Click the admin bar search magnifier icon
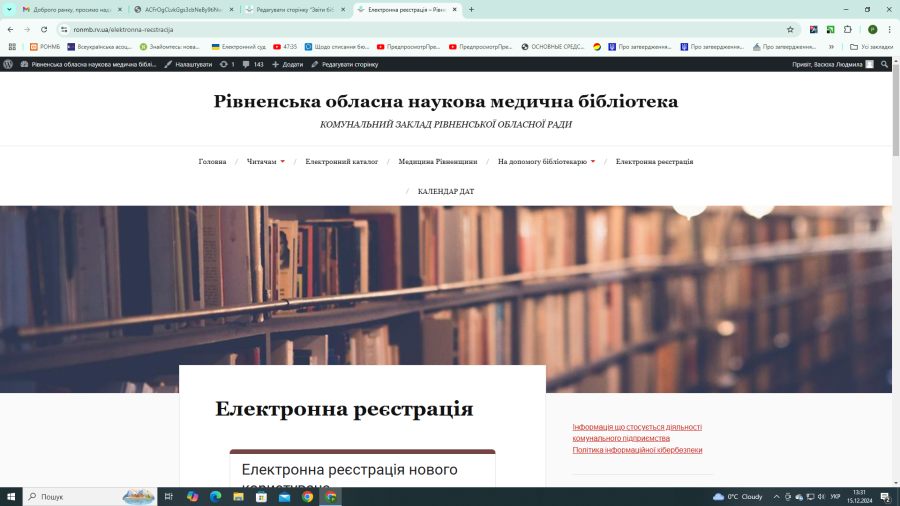The image size is (900, 506). [x=885, y=64]
